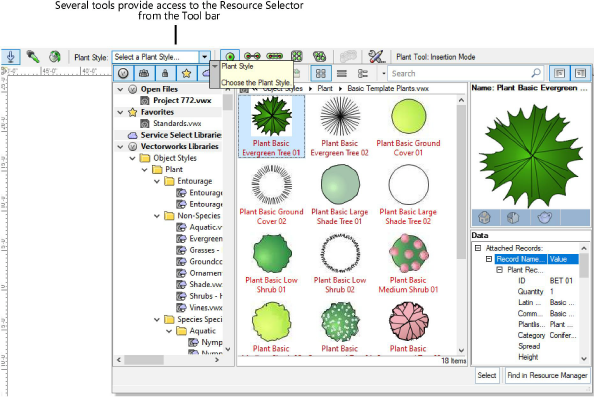
Task: Select the house view icon under preview
Action: 485,218
